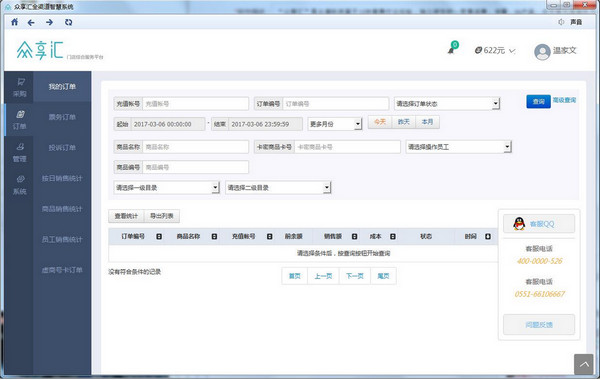Screen dimensions: 600x380
Task: Open the 订单 sidebar section
Action: (x=20, y=120)
